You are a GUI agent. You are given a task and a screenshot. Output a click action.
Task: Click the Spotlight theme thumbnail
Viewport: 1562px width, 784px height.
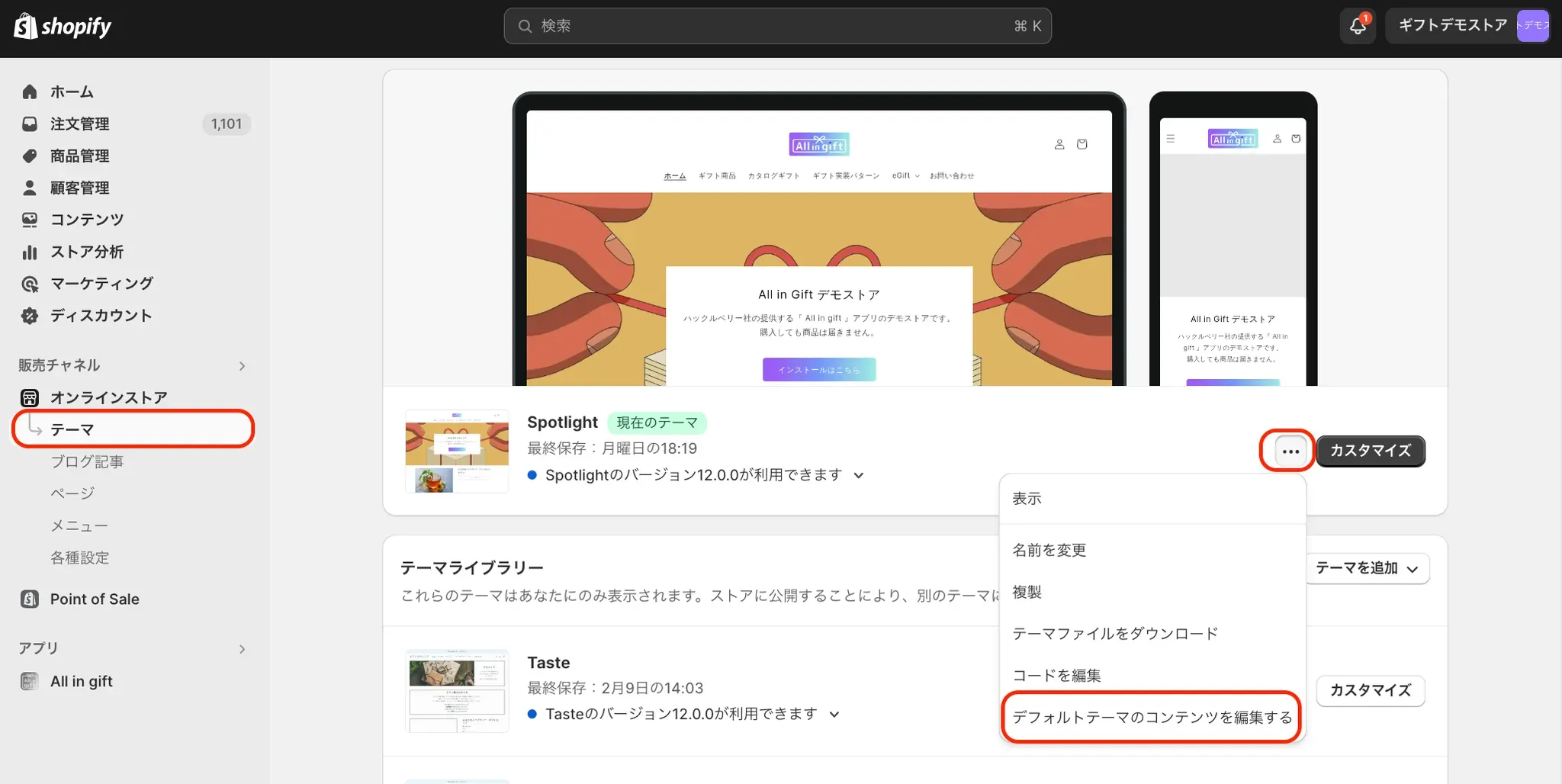point(457,451)
